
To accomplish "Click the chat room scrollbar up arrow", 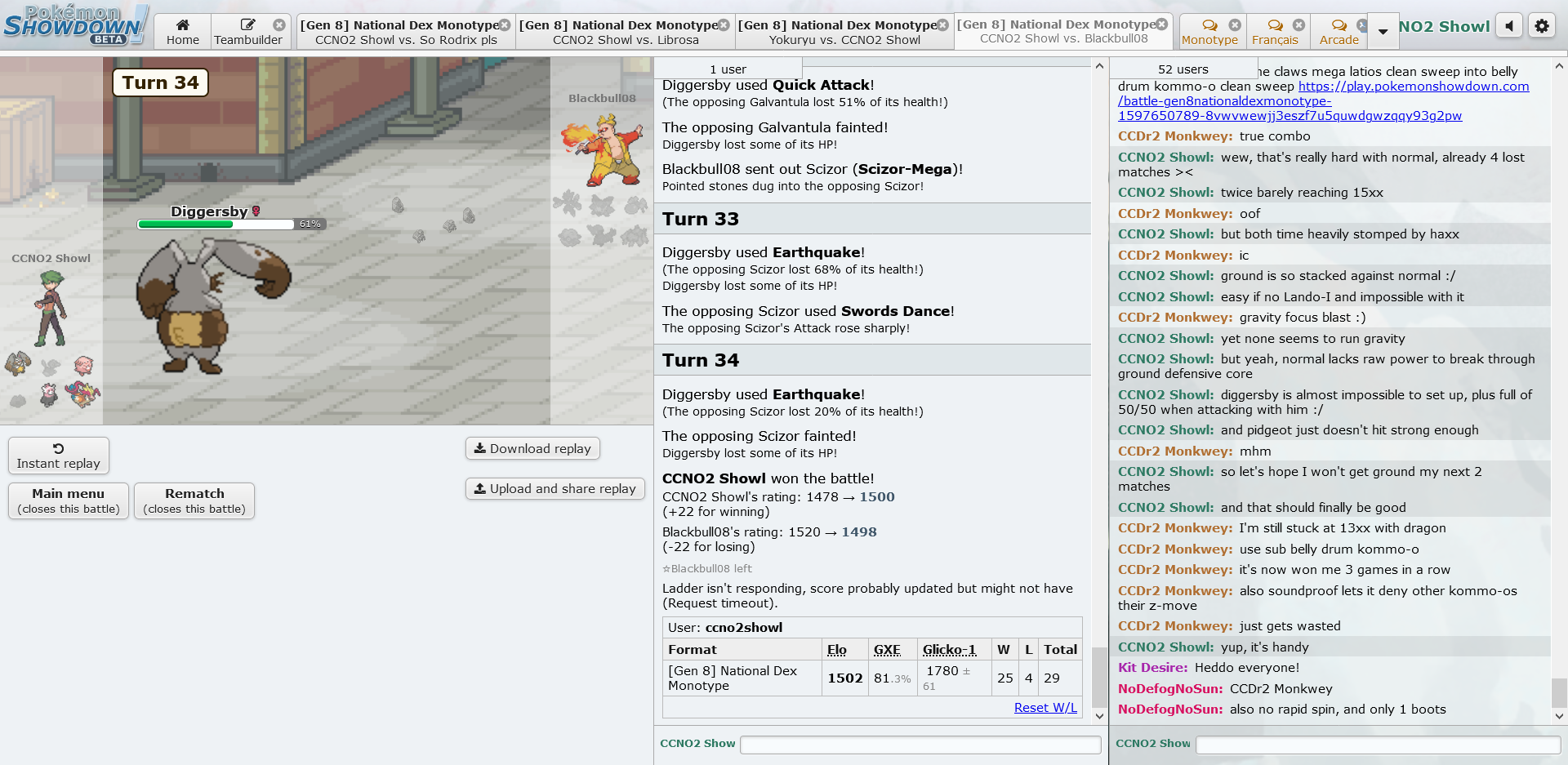I will (1559, 66).
